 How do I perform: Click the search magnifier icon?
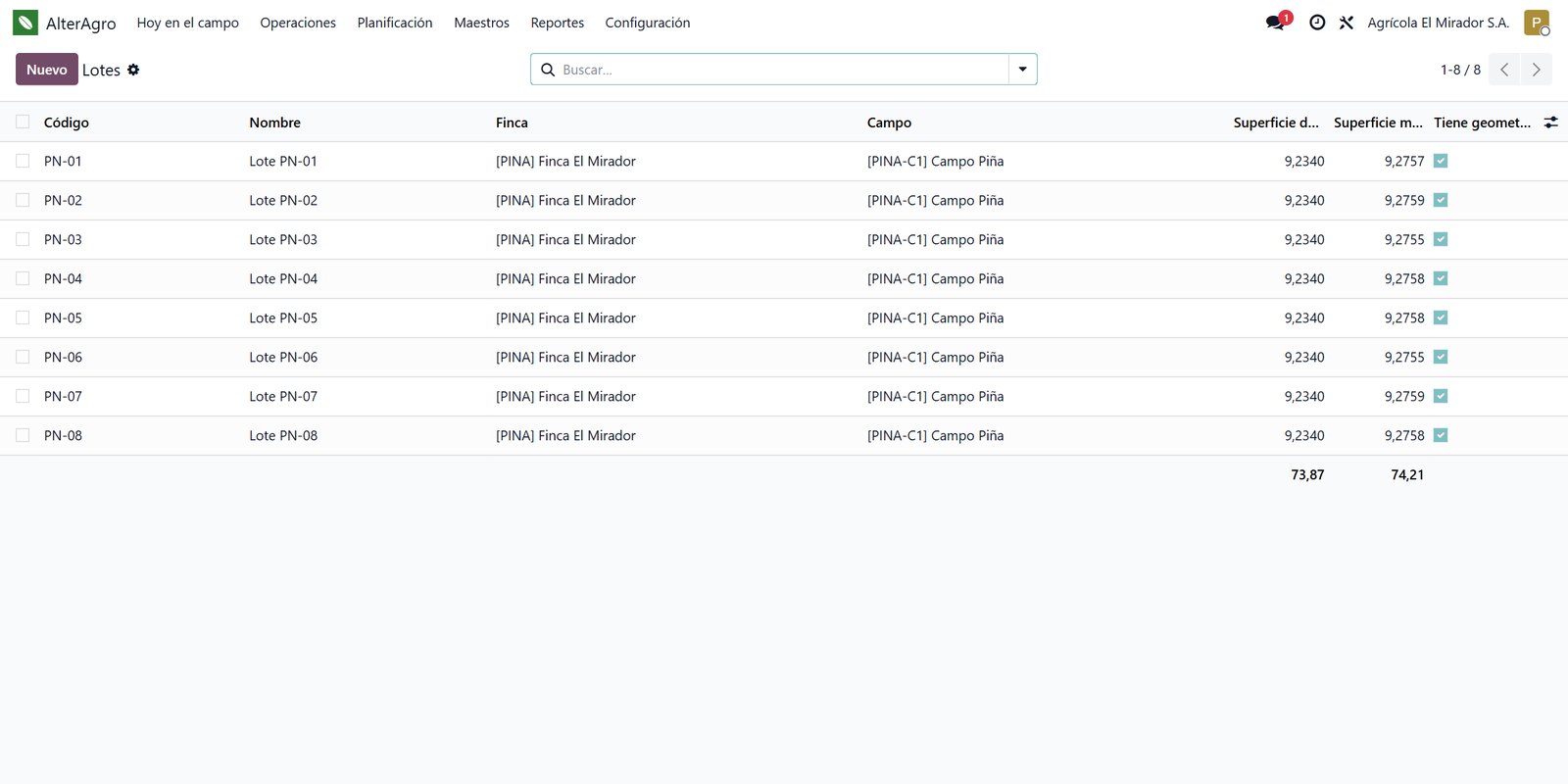tap(548, 70)
